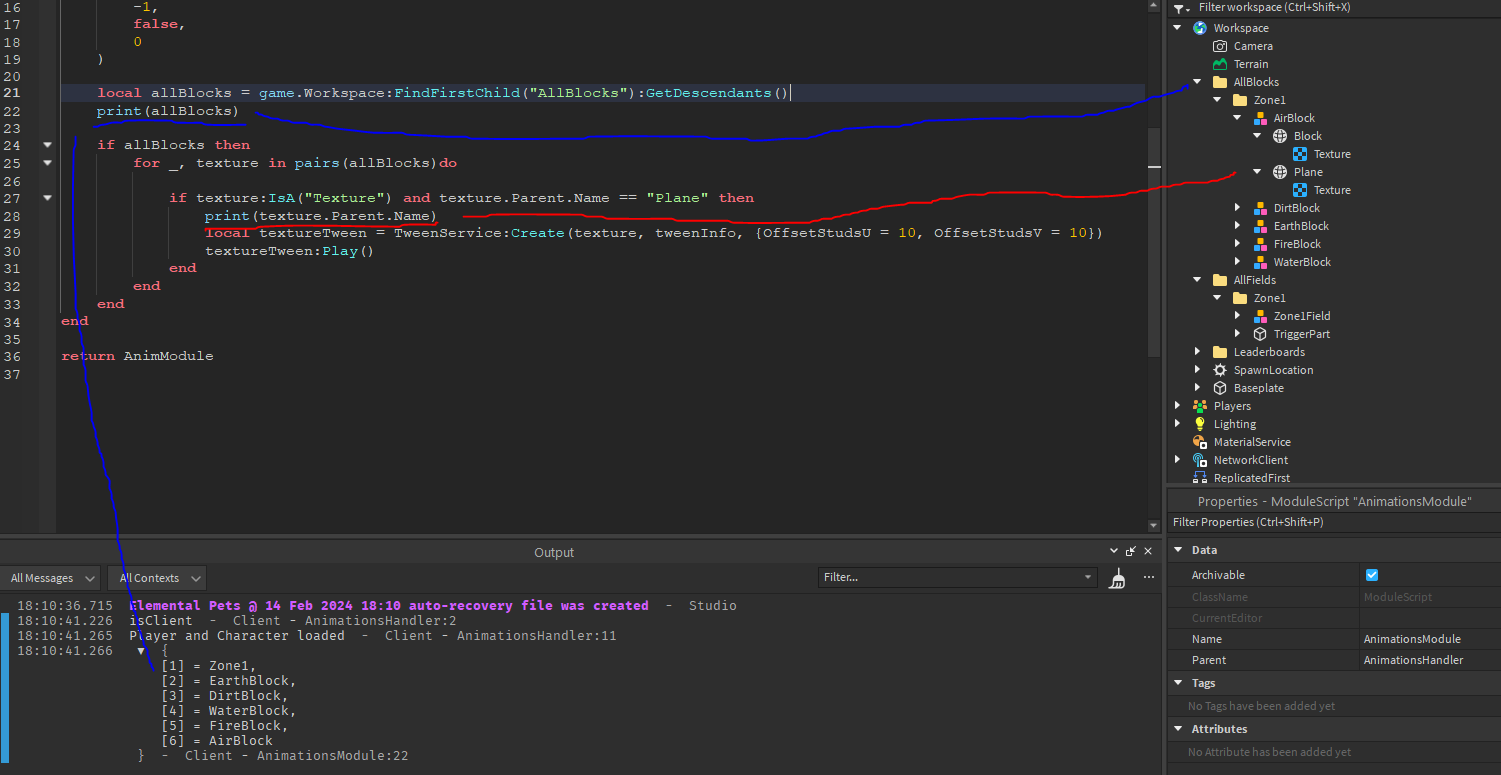Open the All Contexts dropdown
Viewport: 1501px width, 775px height.
(156, 577)
